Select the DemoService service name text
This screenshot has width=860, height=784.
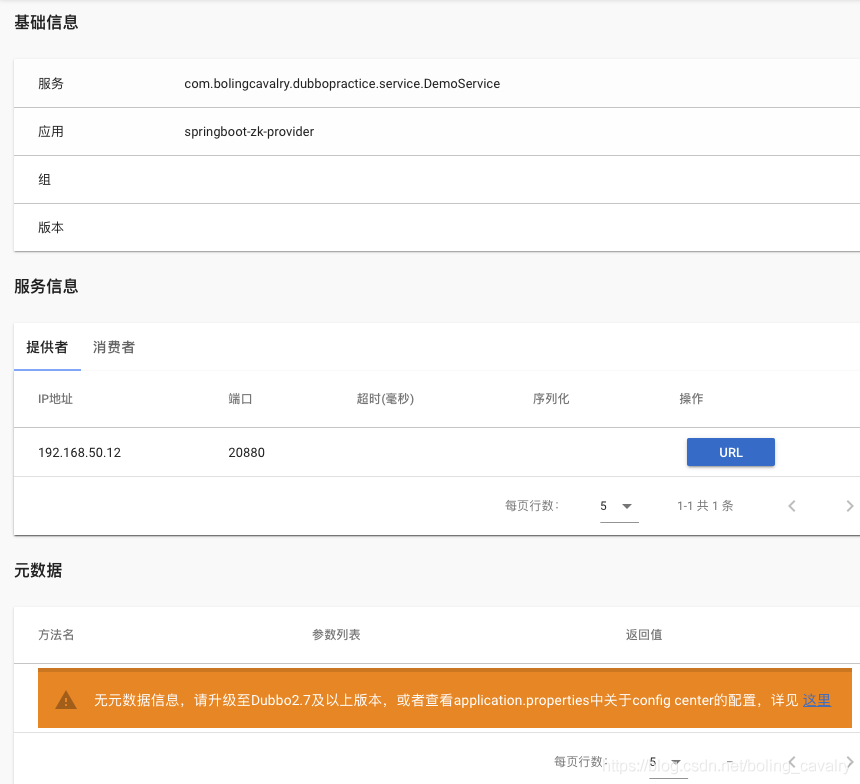click(341, 84)
